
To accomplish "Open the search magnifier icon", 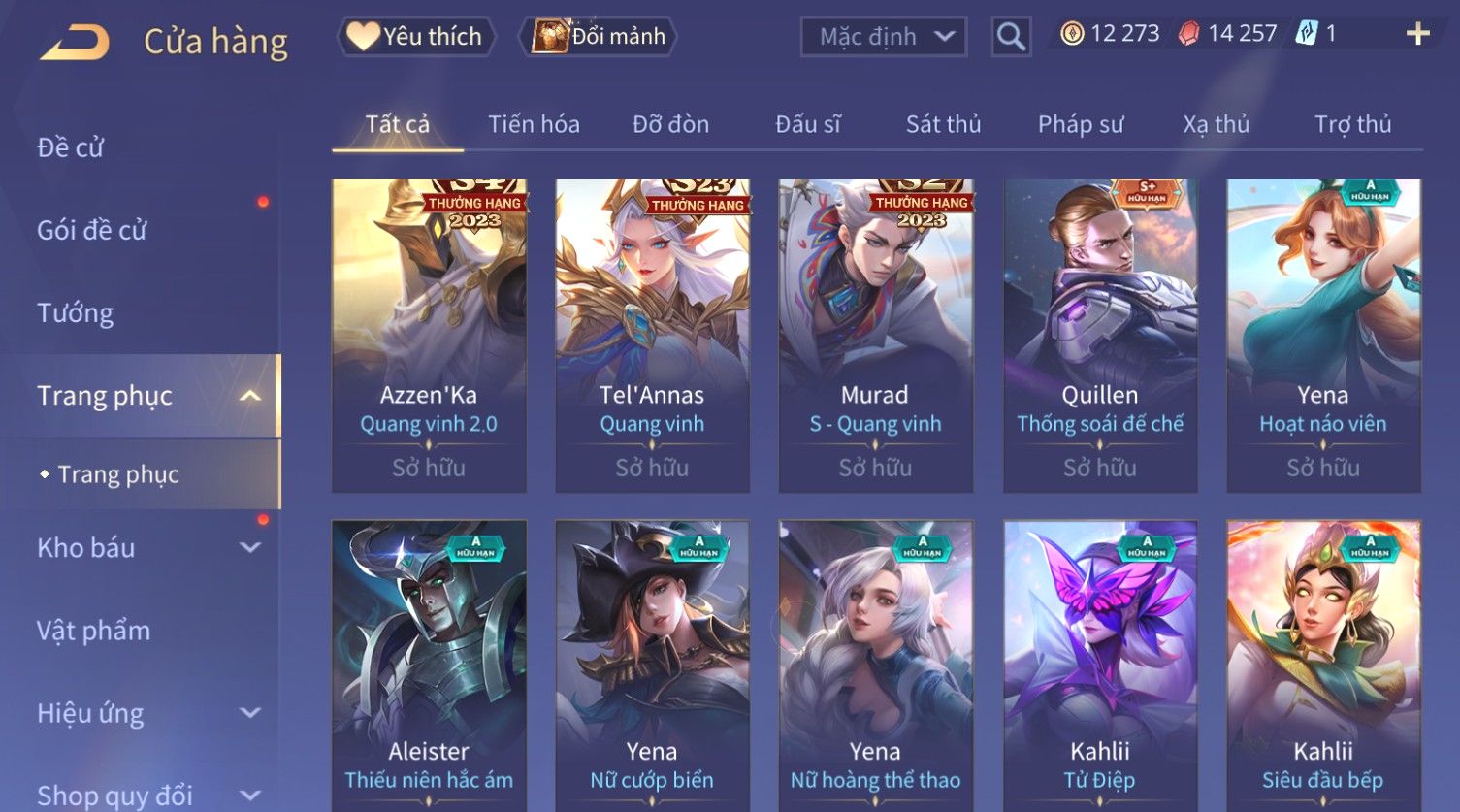I will [1011, 37].
